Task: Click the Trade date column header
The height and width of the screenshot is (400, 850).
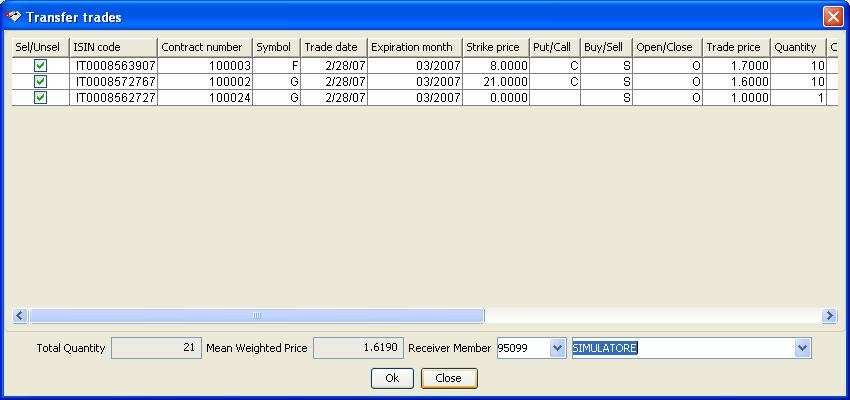Action: point(334,47)
